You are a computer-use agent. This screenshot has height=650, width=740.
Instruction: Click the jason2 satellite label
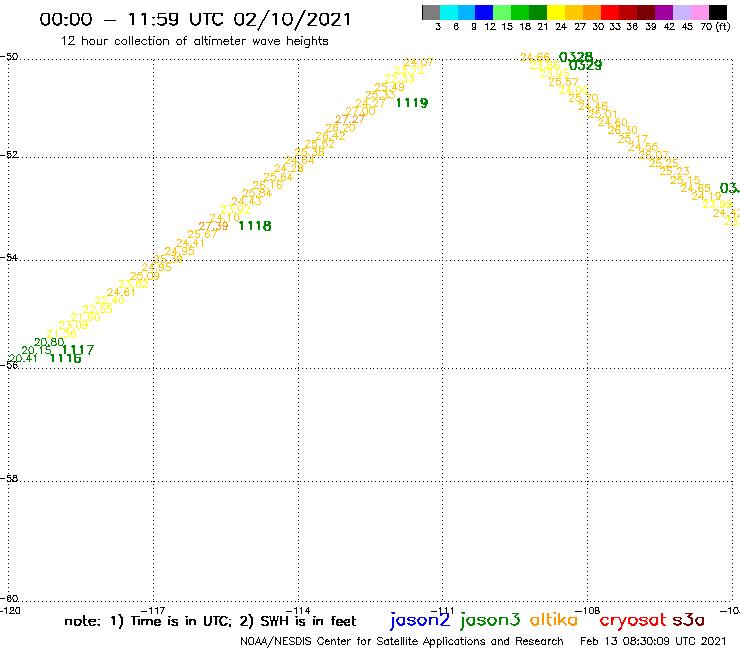(420, 620)
